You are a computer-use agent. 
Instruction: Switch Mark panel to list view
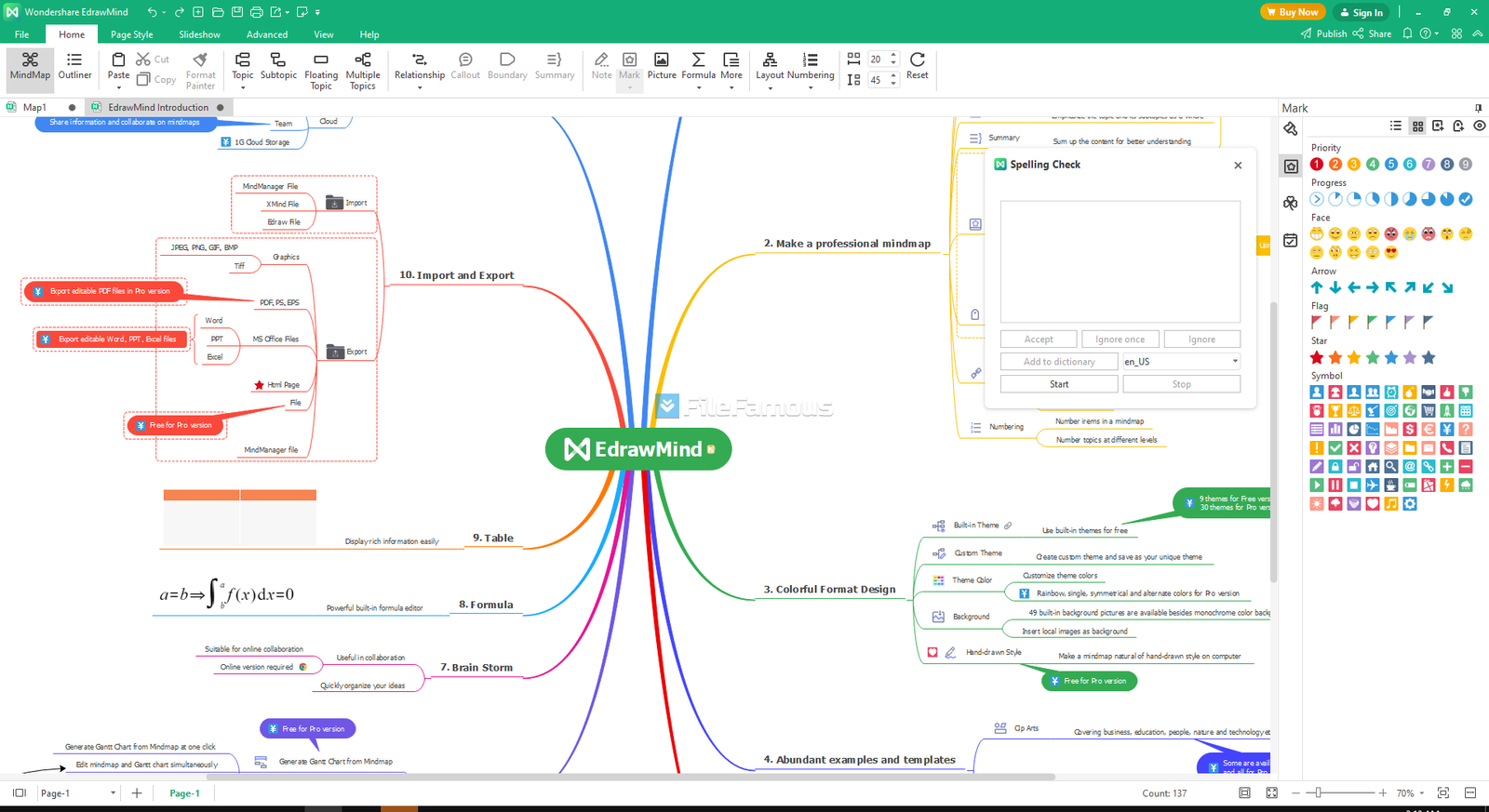(x=1396, y=126)
